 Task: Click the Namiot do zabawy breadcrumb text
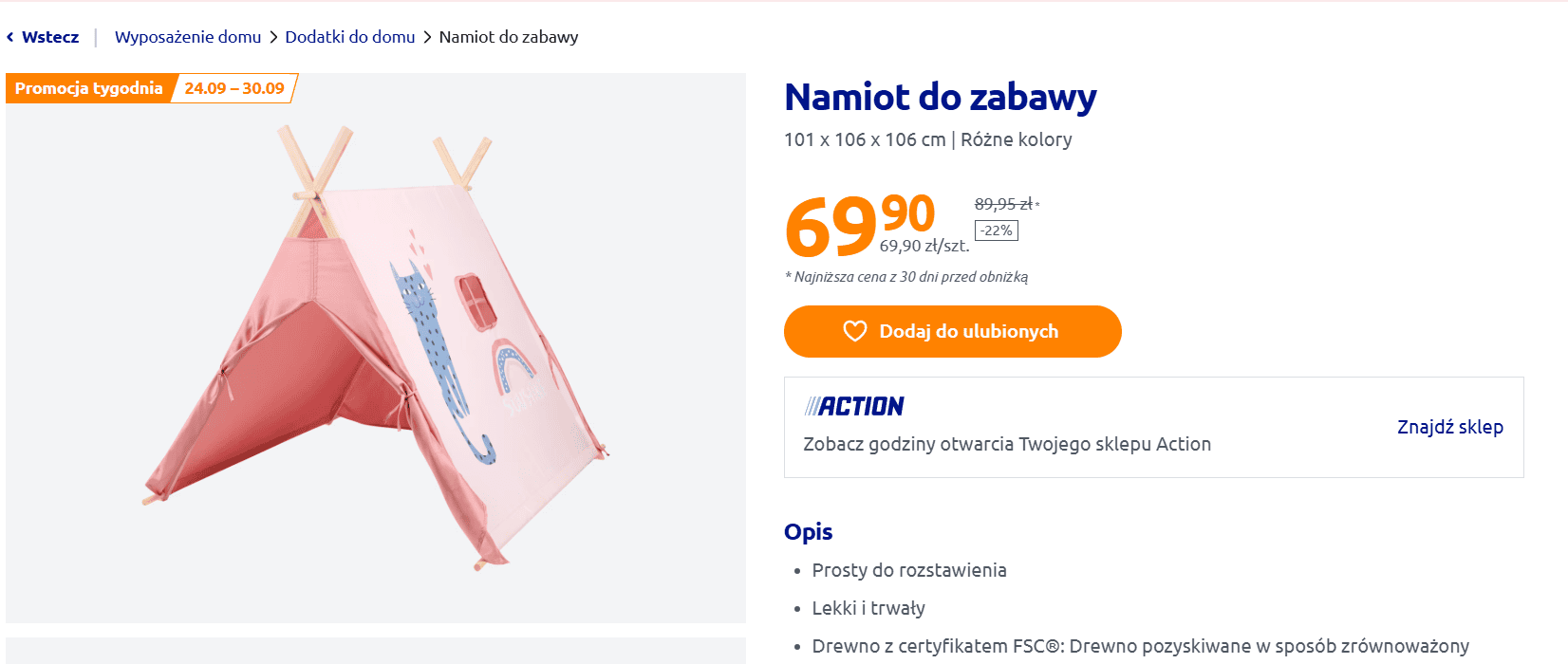click(509, 37)
